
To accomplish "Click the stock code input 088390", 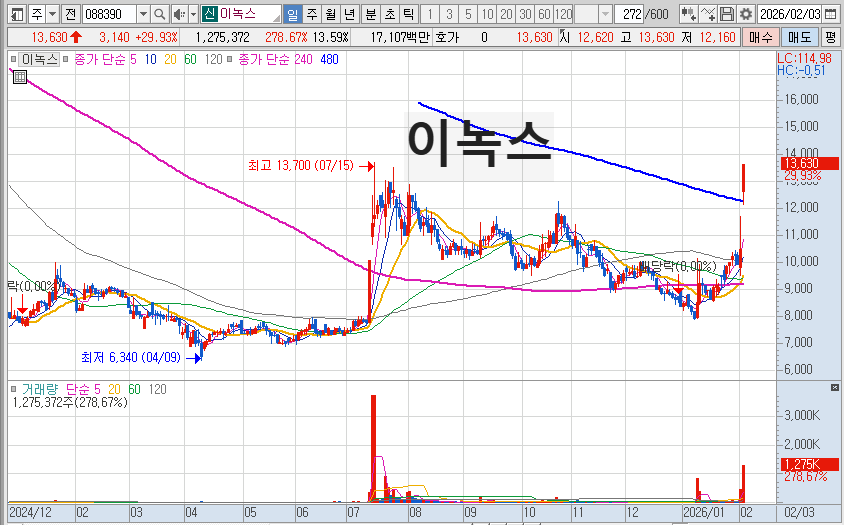I will pyautogui.click(x=110, y=14).
